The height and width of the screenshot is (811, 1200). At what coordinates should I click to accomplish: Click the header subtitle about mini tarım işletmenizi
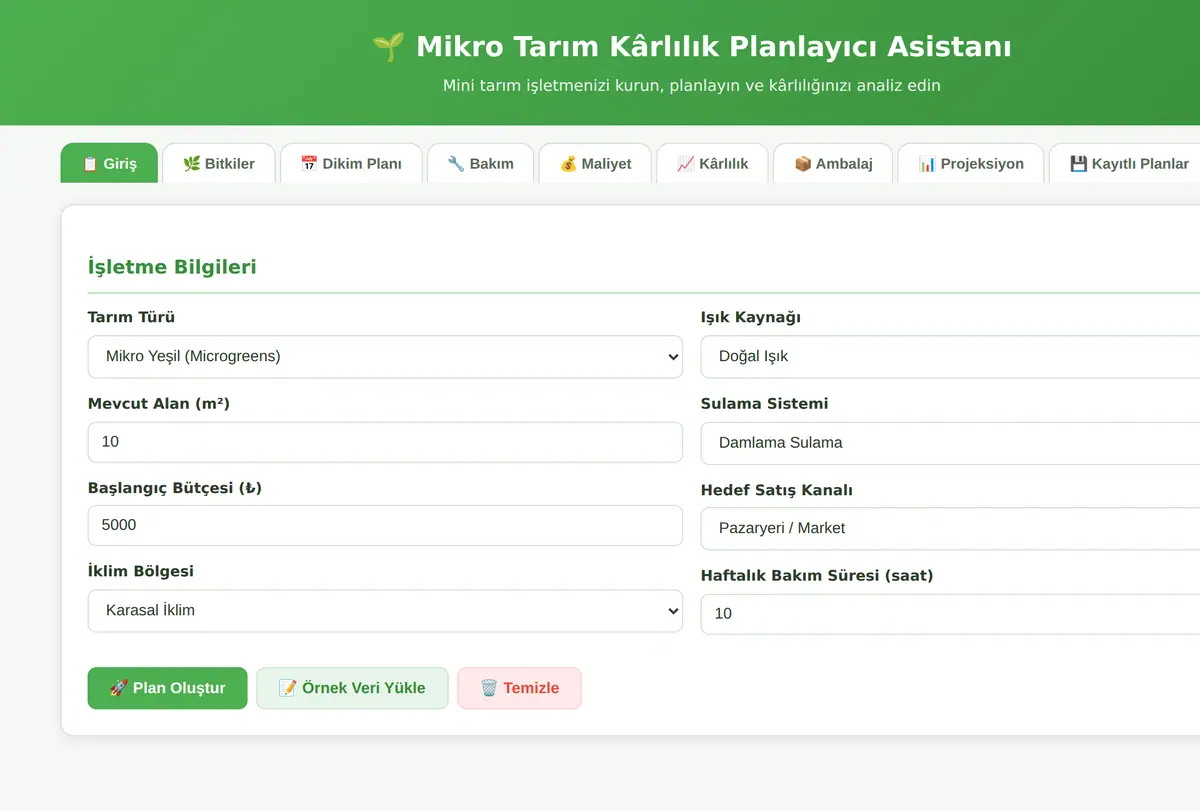692,86
